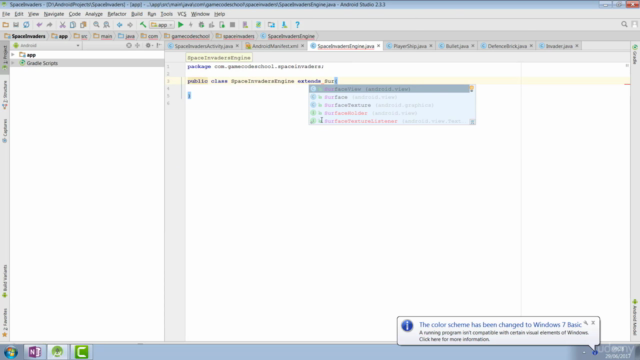This screenshot has height=360, width=640.
Task: Click the Cut scissors icon
Action: coord(62,25)
